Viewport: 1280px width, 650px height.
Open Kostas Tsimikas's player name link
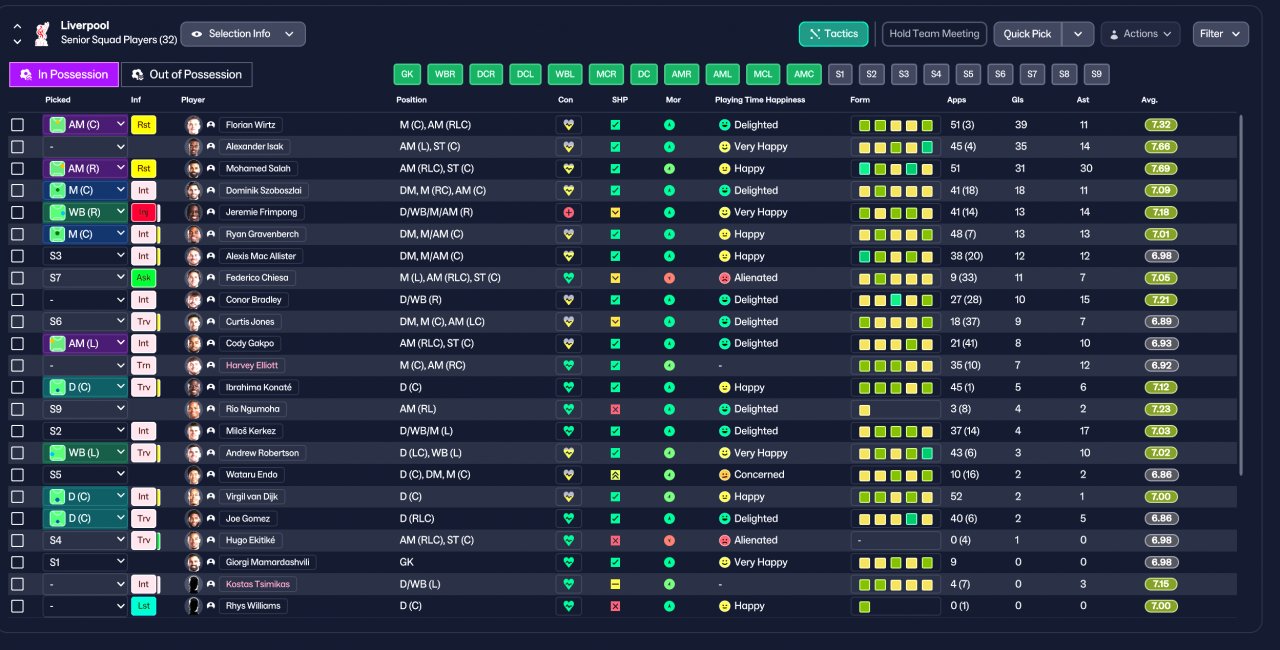pyautogui.click(x=260, y=584)
